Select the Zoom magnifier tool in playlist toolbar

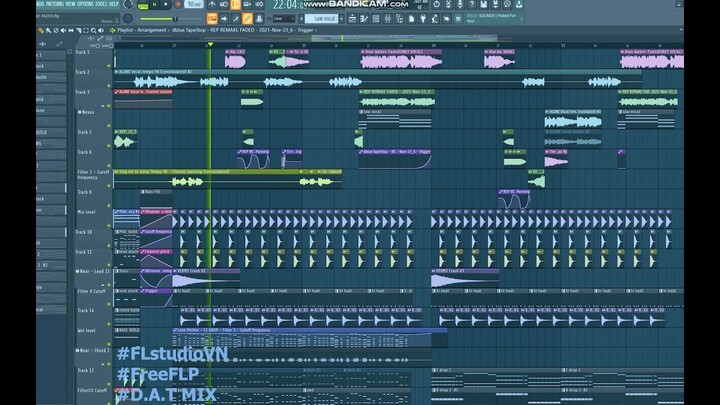pyautogui.click(x=93, y=30)
